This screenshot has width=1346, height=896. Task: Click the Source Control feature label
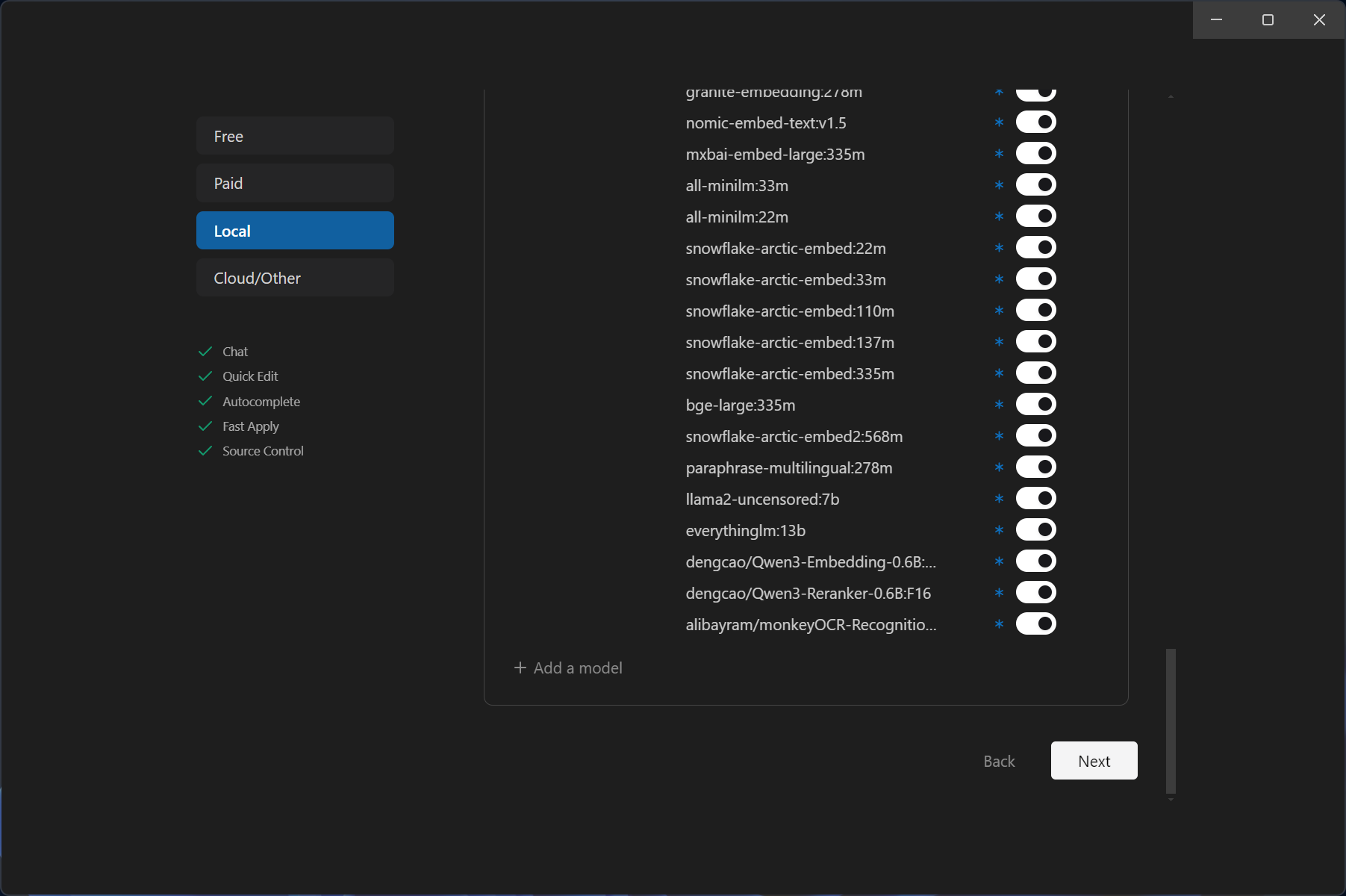(263, 451)
